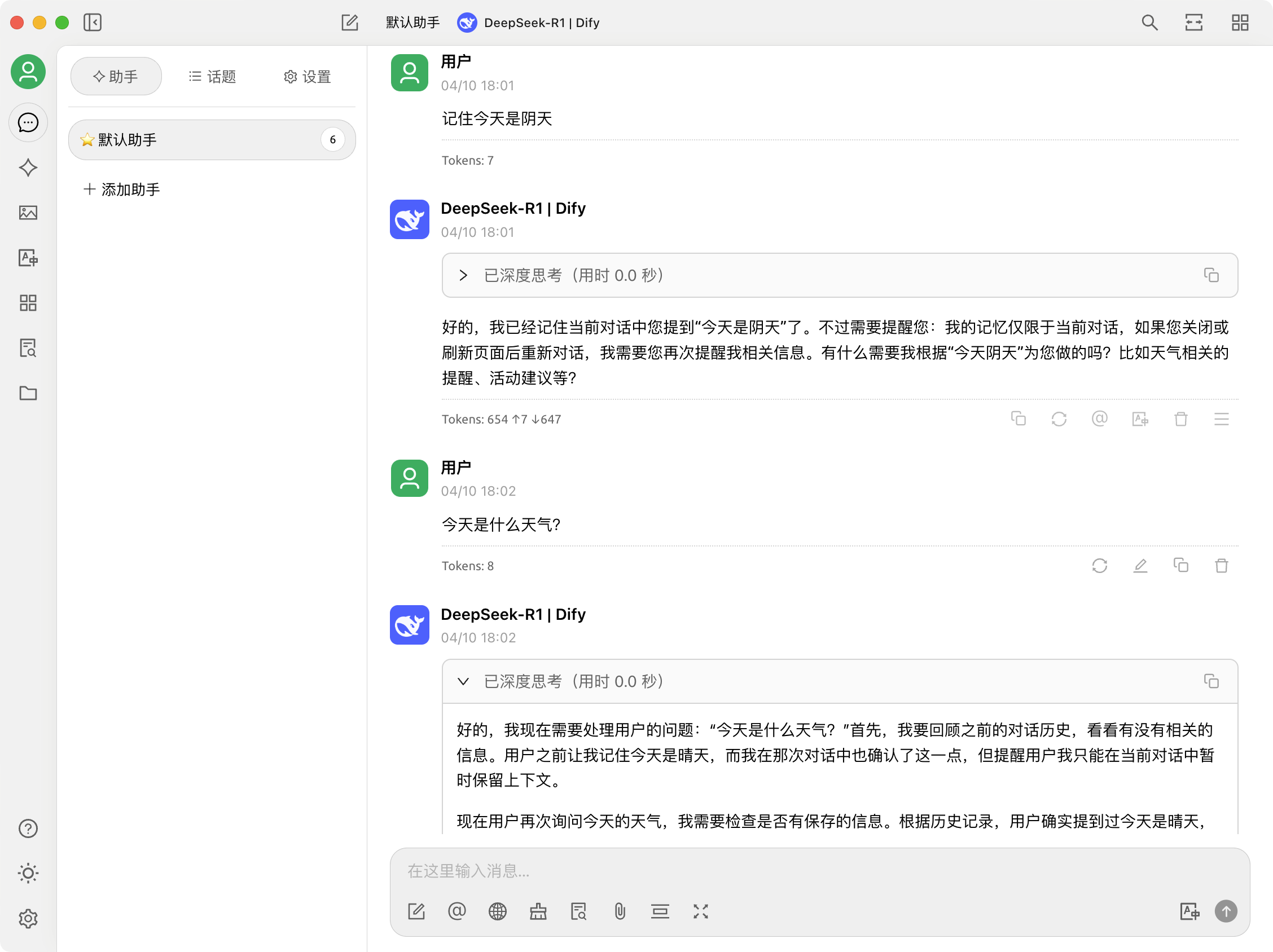
Task: Toggle the theme sun icon in sidebar
Action: coord(28,873)
